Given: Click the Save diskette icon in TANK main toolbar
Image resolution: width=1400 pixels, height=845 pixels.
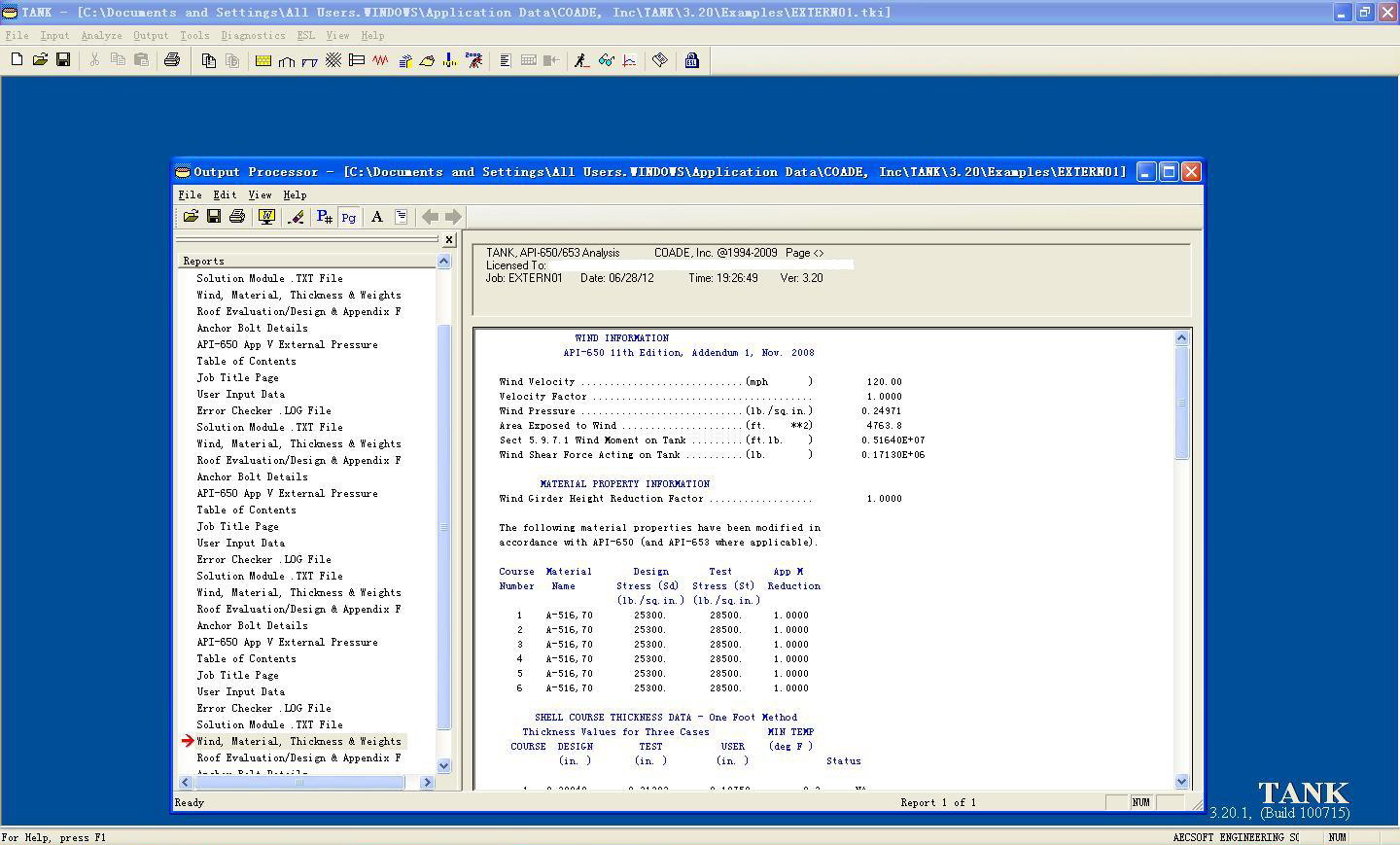Looking at the screenshot, I should 63,60.
